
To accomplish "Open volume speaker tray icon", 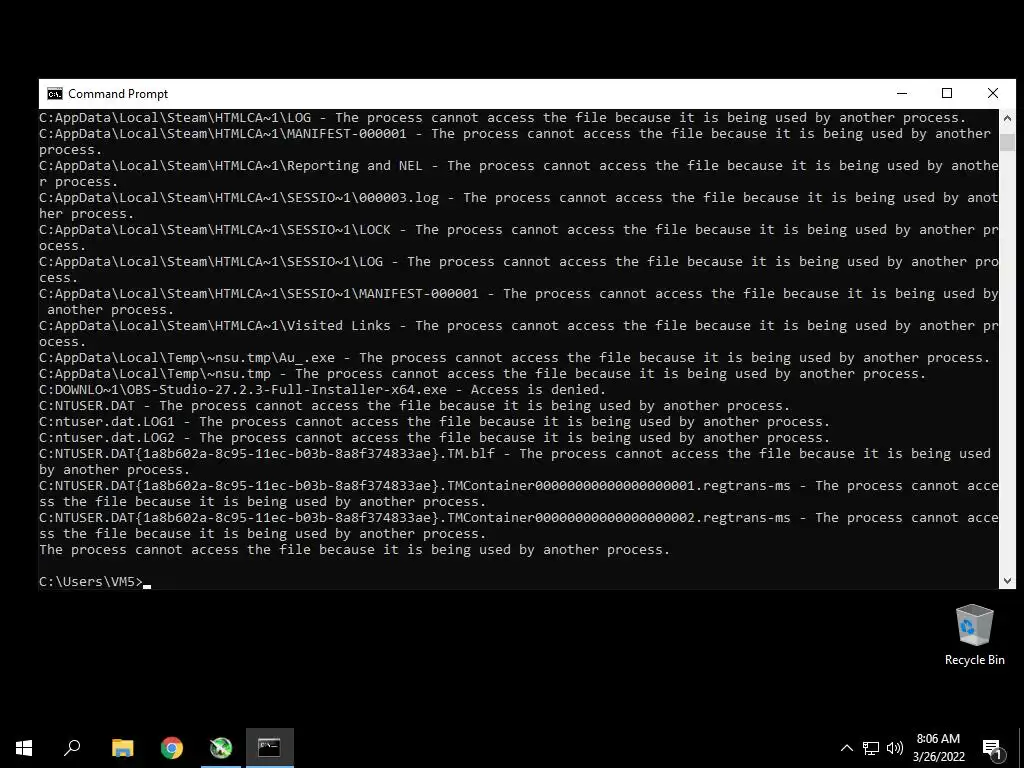I will pyautogui.click(x=895, y=748).
